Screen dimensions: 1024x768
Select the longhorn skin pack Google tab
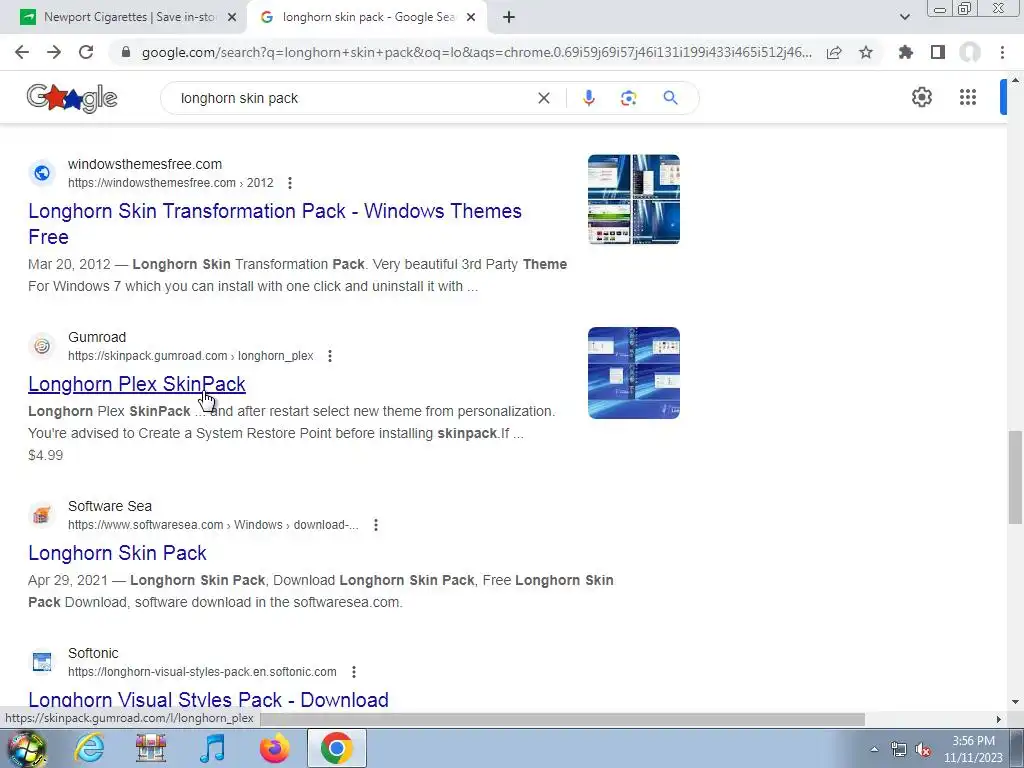[366, 17]
